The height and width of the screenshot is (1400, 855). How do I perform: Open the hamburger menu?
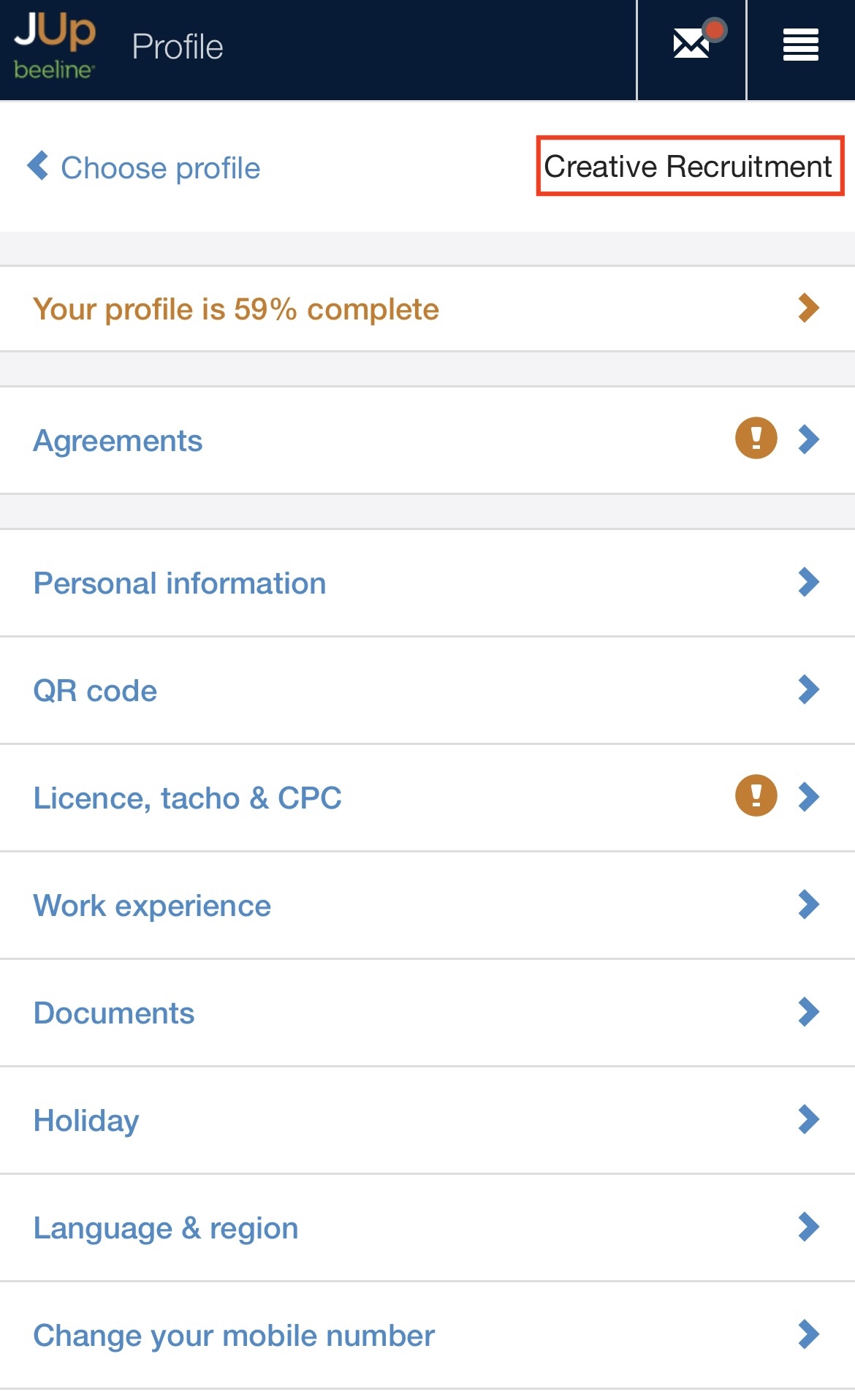coord(800,45)
